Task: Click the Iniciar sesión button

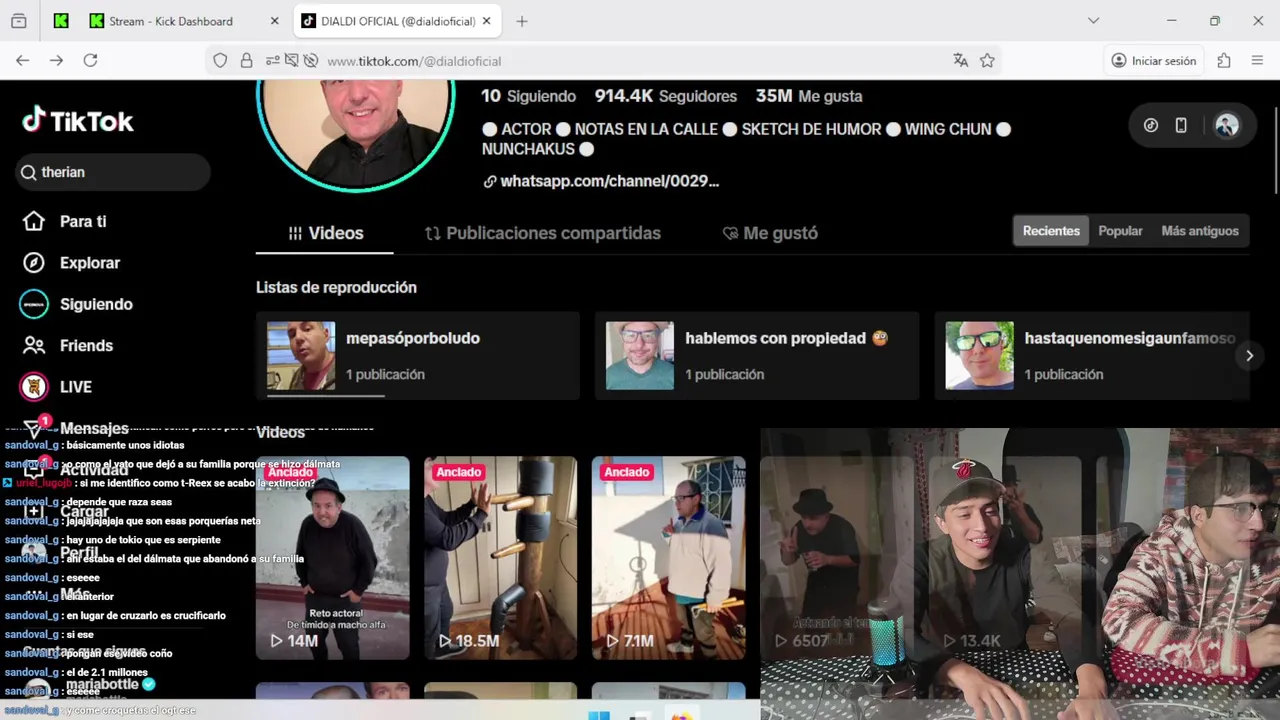Action: 1153,61
